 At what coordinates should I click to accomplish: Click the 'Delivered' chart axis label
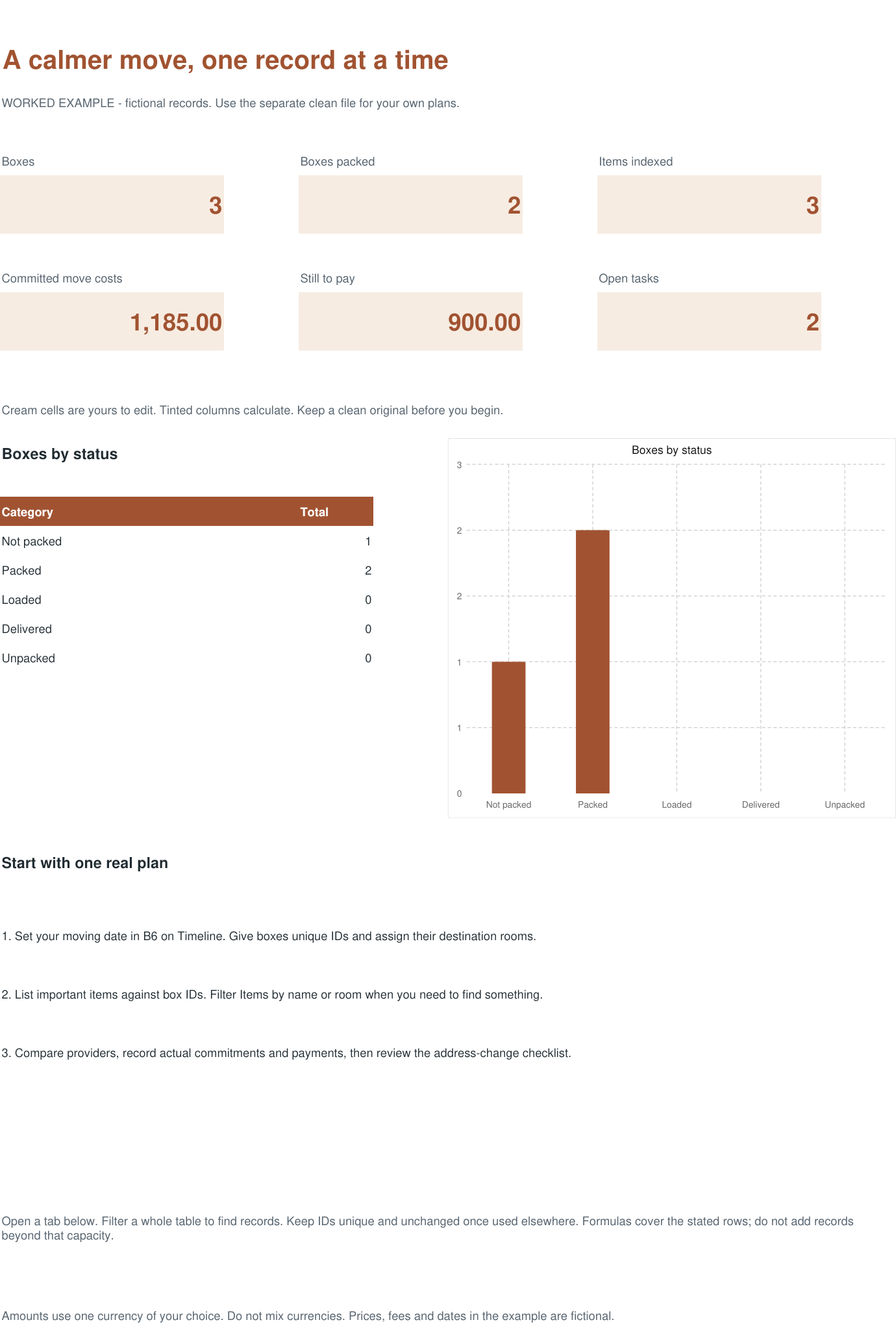pyautogui.click(x=761, y=804)
